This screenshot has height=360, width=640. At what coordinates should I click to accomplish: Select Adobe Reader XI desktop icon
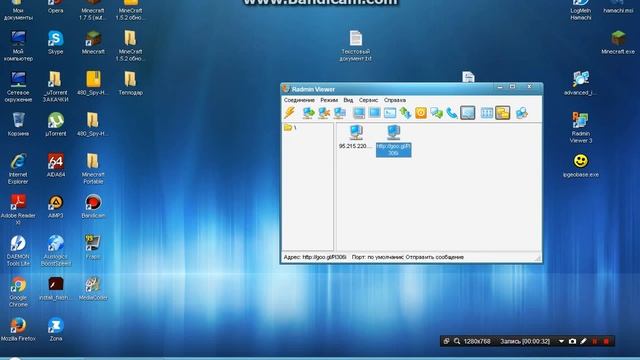pyautogui.click(x=18, y=210)
